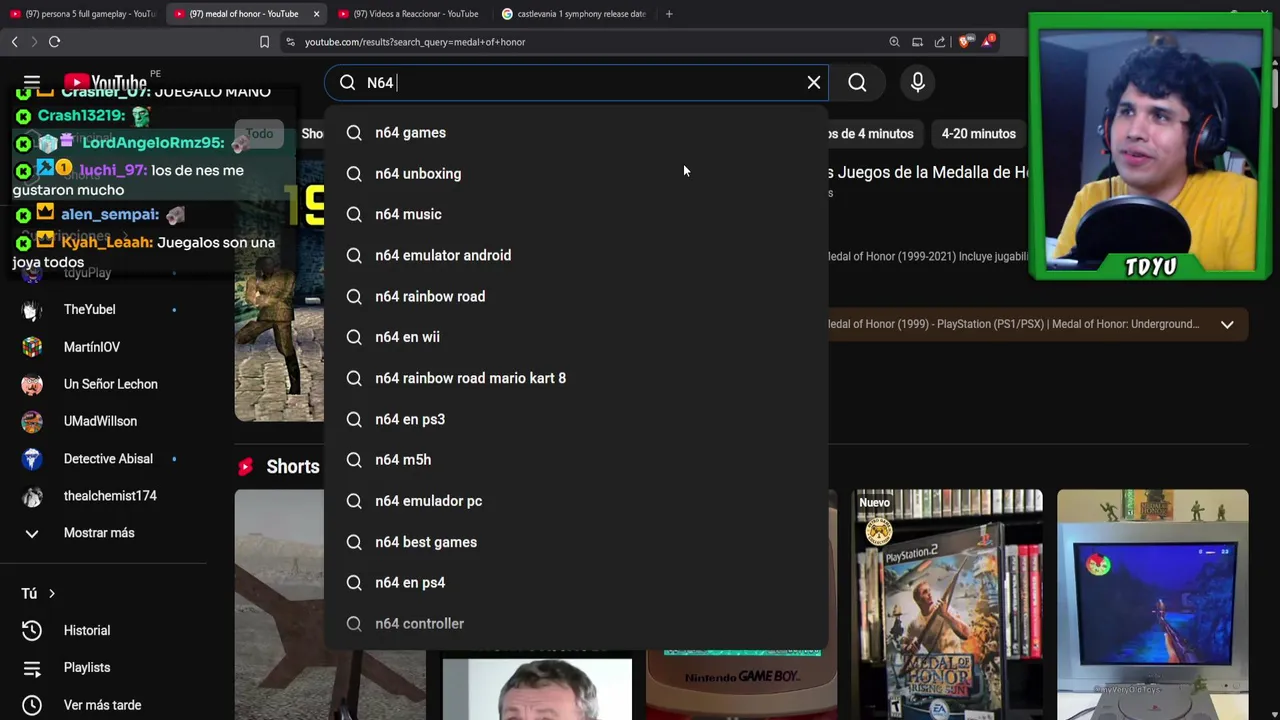Open the Brave Rewards triangle icon
1280x720 pixels.
coord(987,42)
